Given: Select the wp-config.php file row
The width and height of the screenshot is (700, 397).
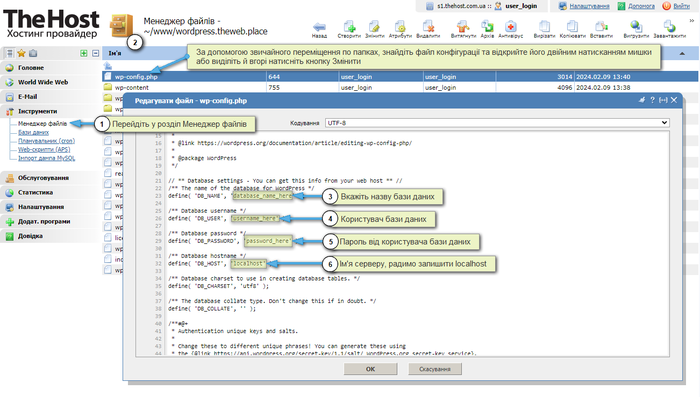Looking at the screenshot, I should click(400, 77).
